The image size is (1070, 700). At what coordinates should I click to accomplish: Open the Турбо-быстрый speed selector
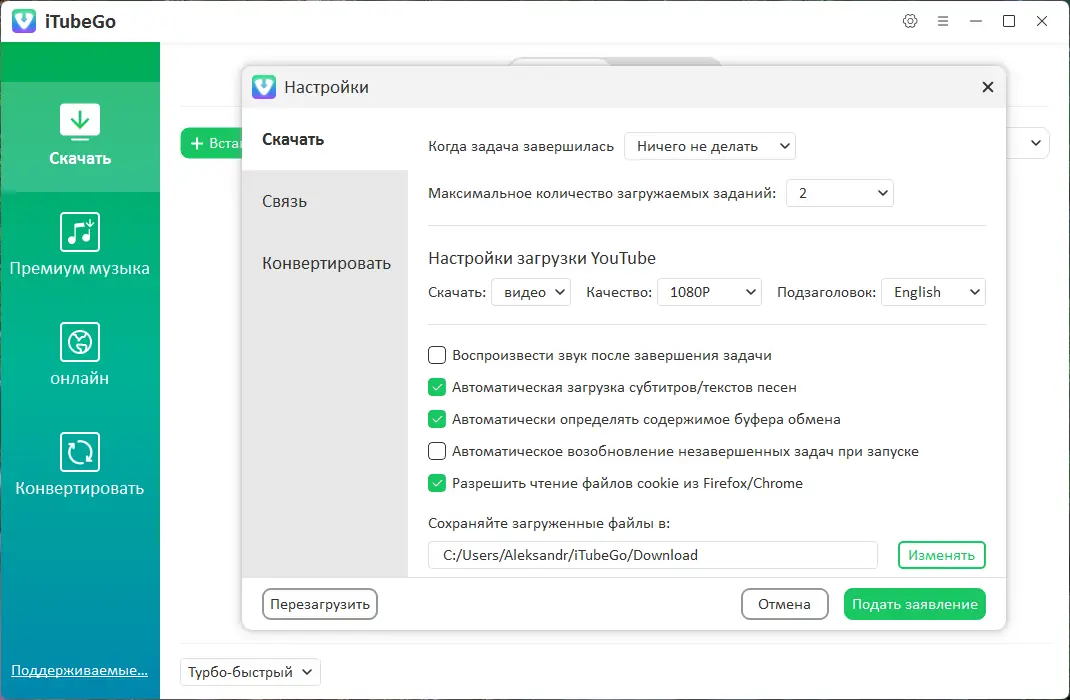pyautogui.click(x=248, y=672)
